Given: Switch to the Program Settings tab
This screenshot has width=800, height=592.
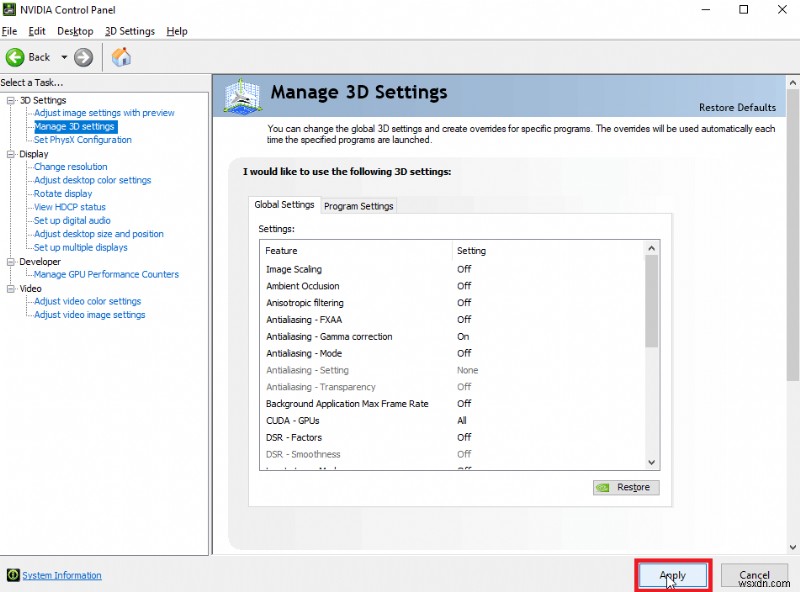Looking at the screenshot, I should pos(358,206).
